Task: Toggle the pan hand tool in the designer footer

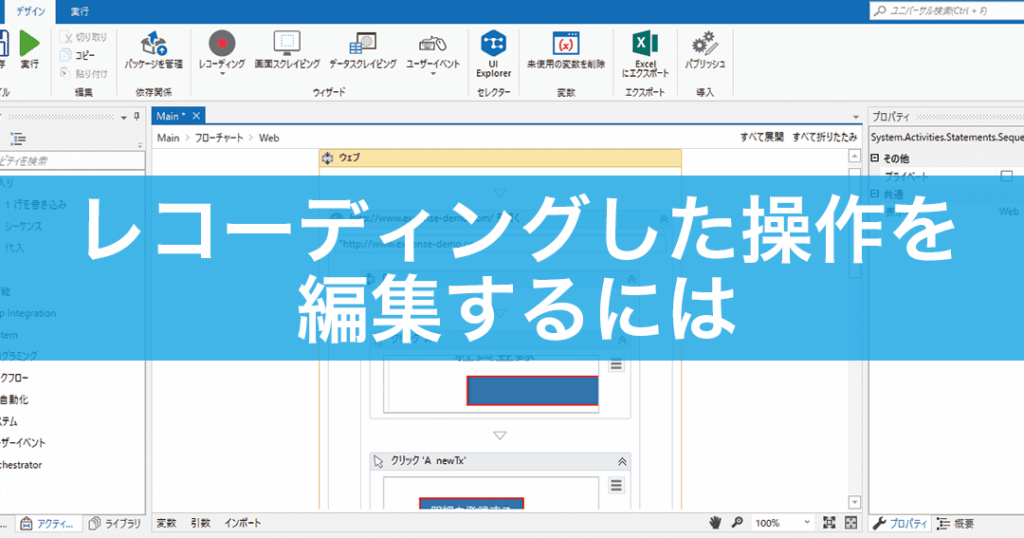Action: [x=716, y=523]
